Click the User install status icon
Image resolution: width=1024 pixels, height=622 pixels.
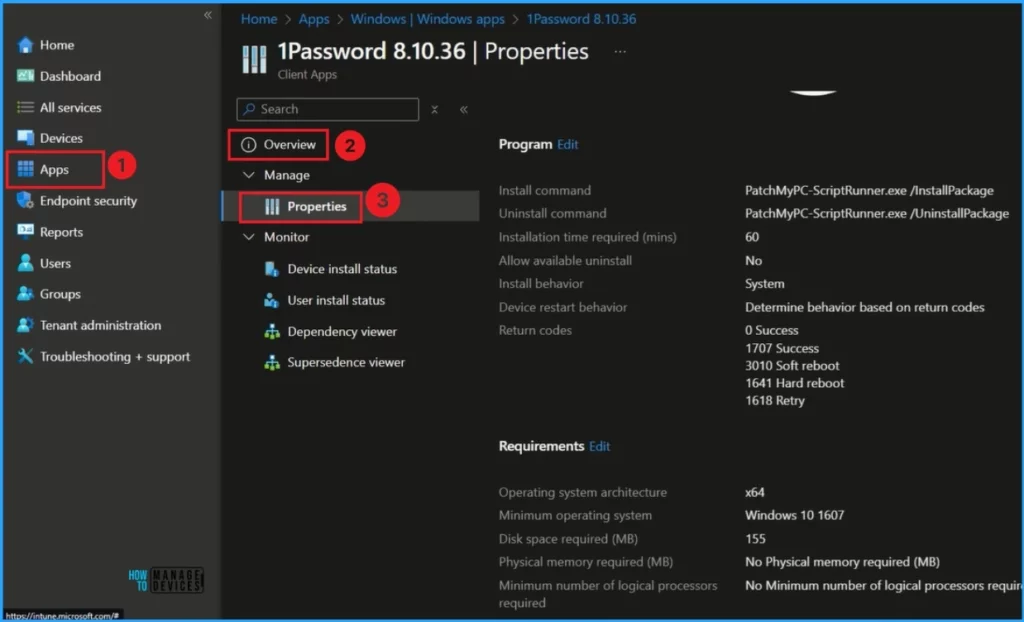pos(272,301)
